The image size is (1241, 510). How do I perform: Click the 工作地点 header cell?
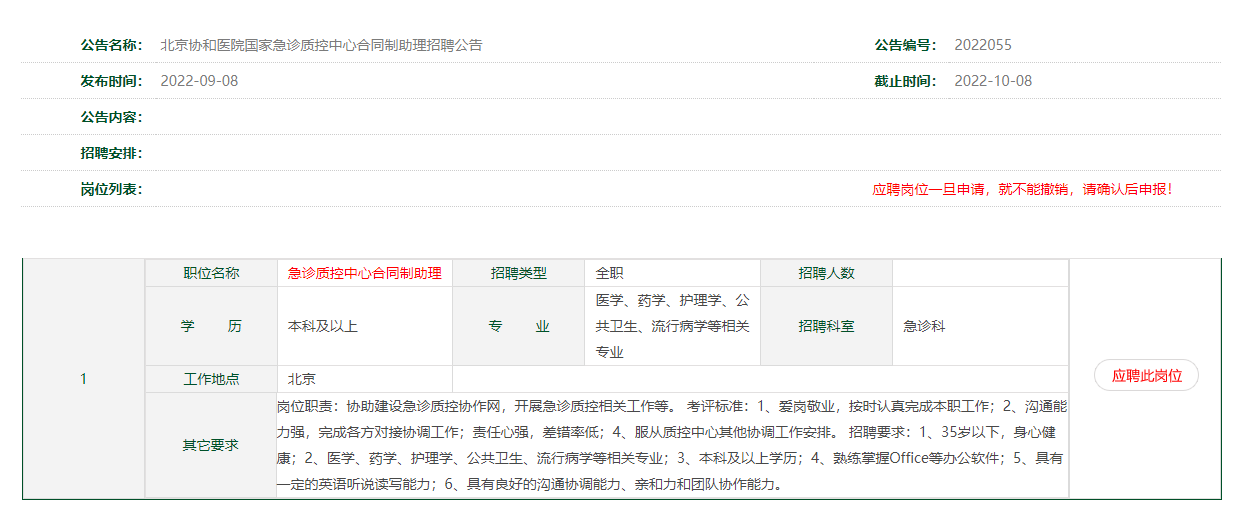[211, 379]
